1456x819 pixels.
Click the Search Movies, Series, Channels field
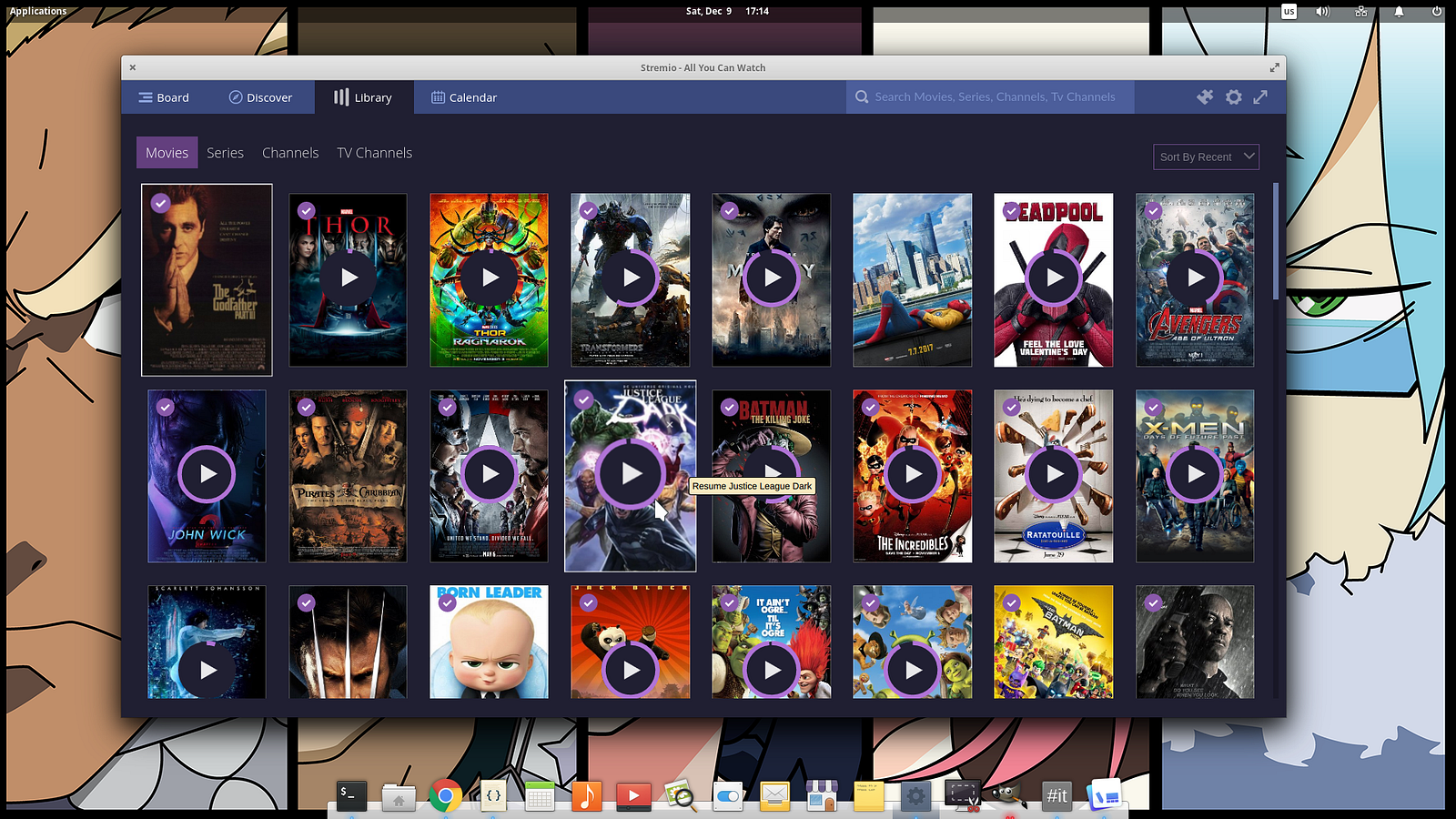(x=990, y=96)
